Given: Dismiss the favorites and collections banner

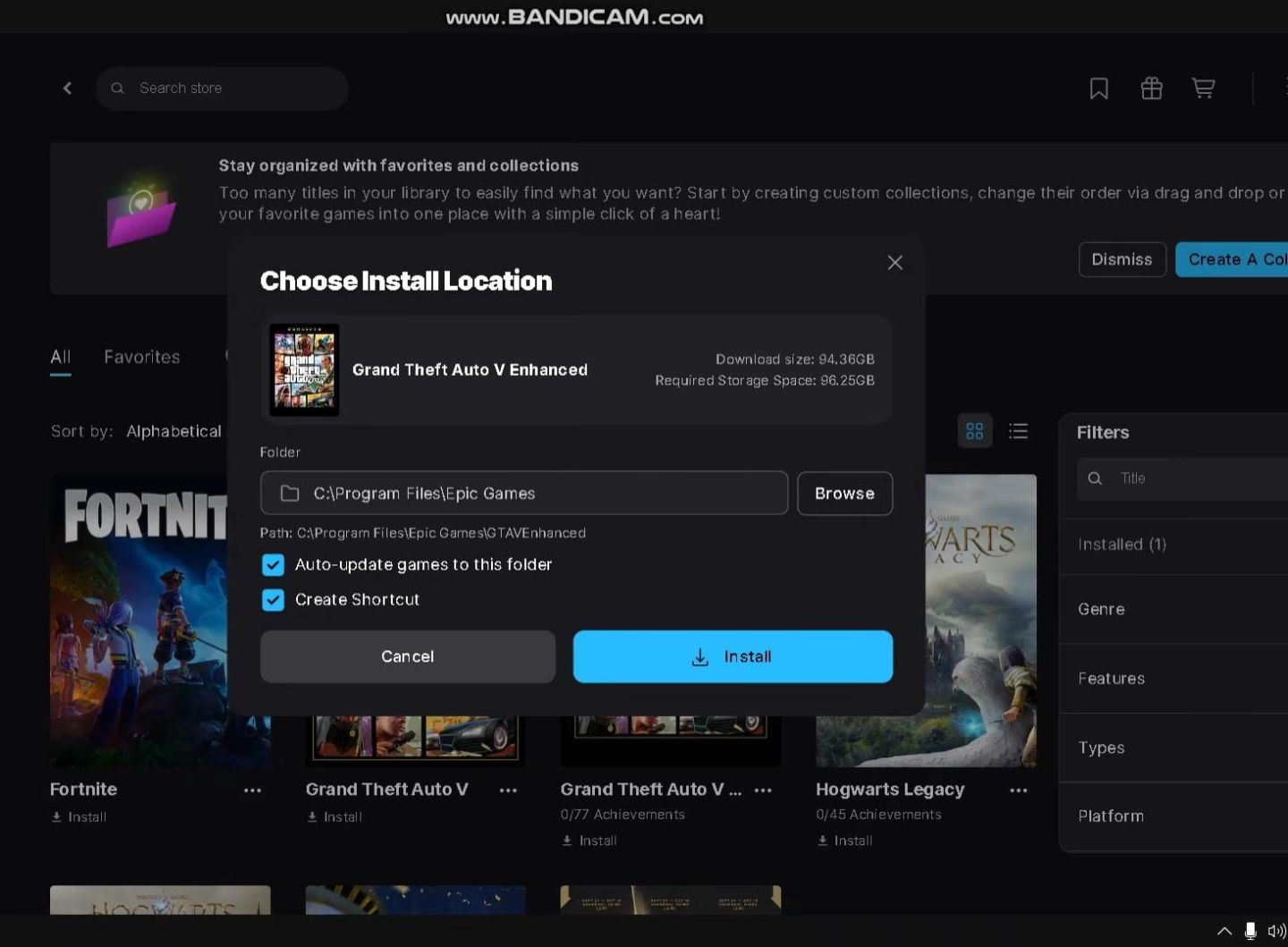Looking at the screenshot, I should 1122,259.
